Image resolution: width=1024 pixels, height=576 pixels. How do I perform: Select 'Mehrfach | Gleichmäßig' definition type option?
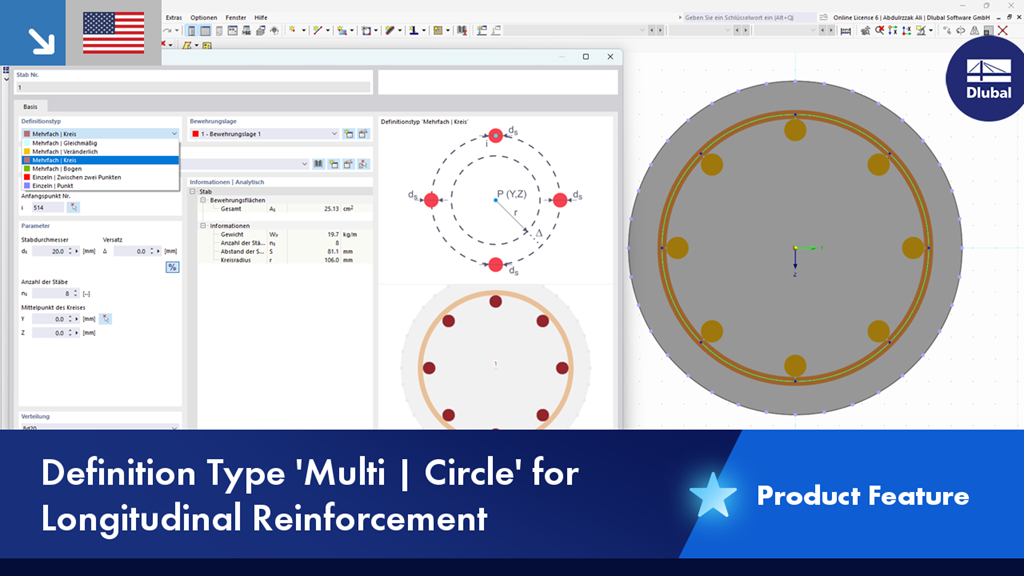(x=100, y=143)
